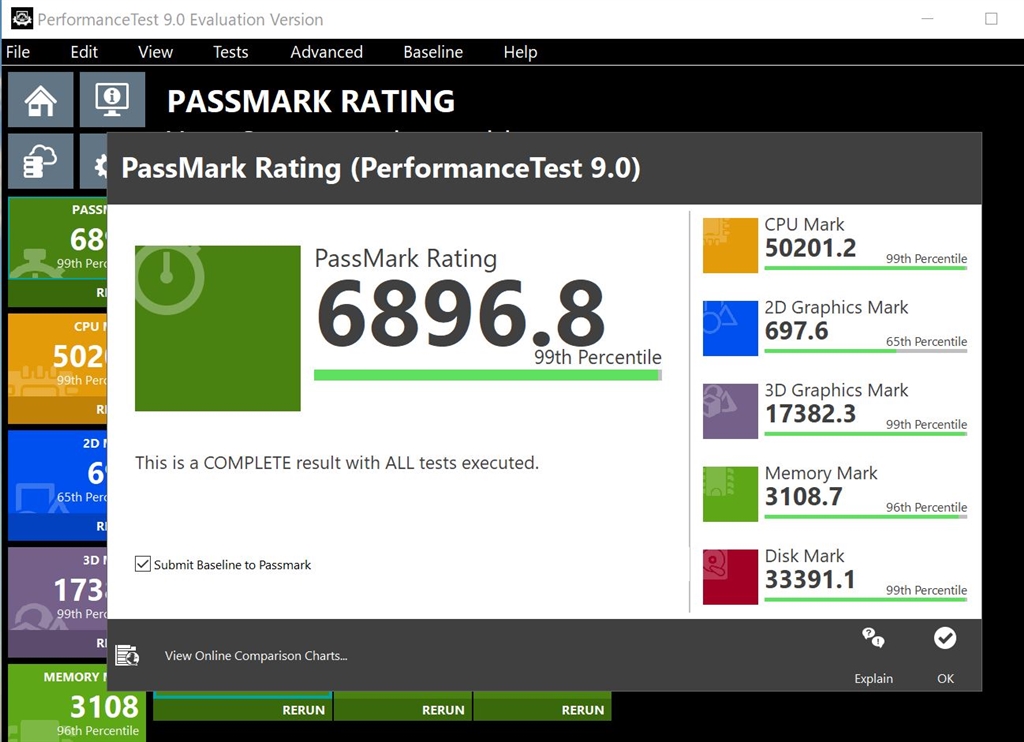The height and width of the screenshot is (742, 1024).
Task: Click the CPU tile in background window
Action: click(57, 368)
